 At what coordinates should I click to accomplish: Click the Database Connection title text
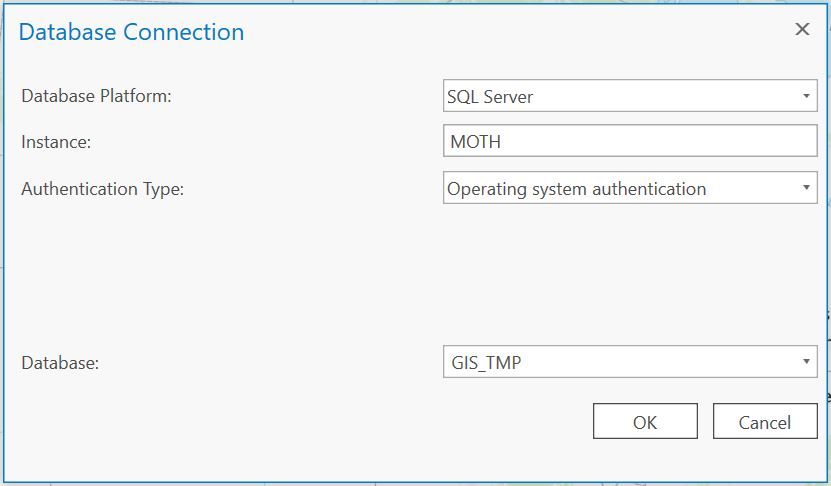pyautogui.click(x=131, y=32)
